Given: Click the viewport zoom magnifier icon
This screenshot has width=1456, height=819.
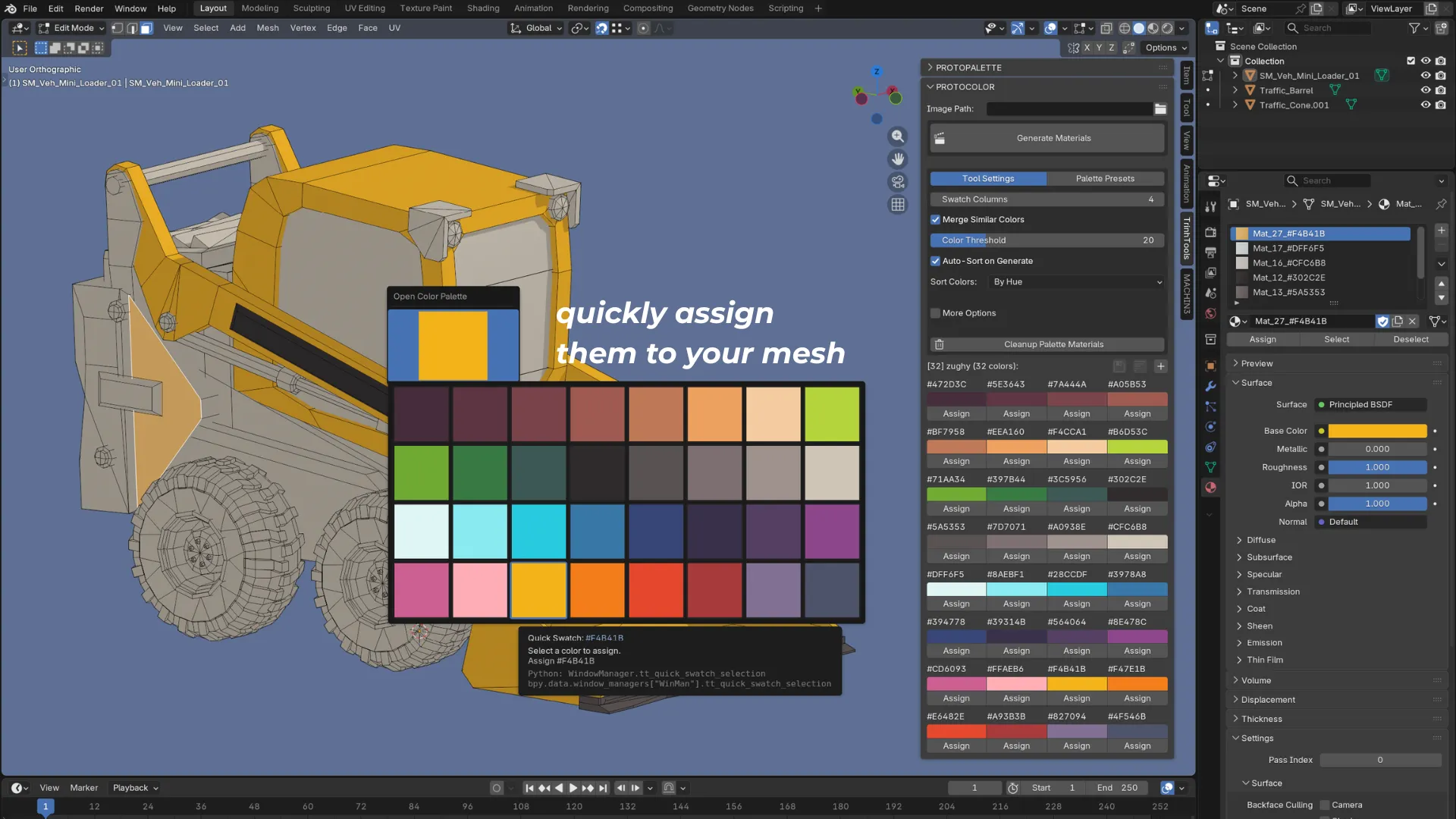Looking at the screenshot, I should [898, 136].
